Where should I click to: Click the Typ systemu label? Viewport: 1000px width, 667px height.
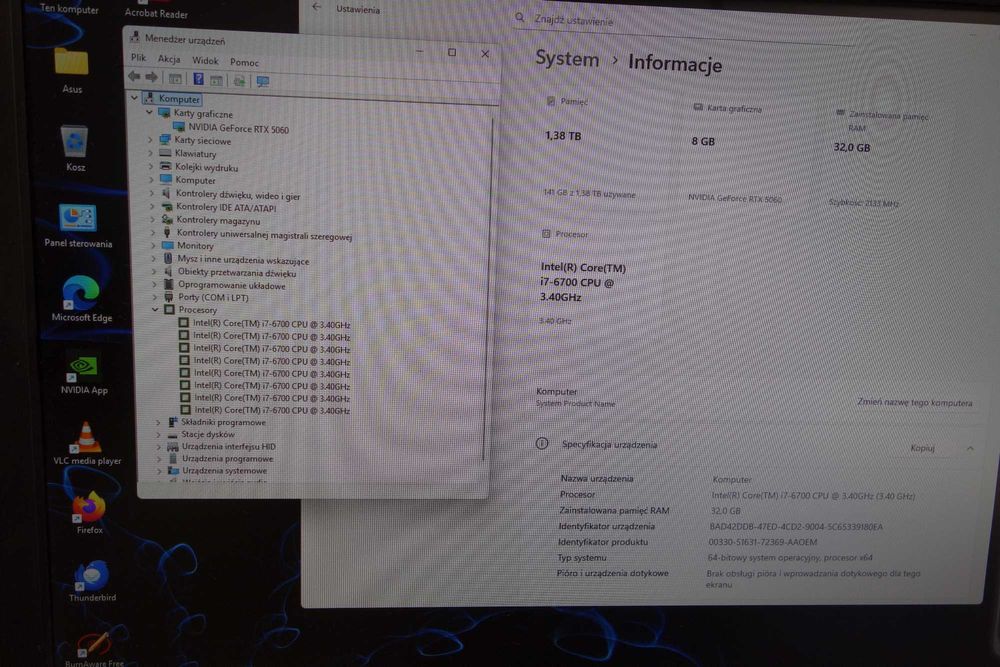582,557
